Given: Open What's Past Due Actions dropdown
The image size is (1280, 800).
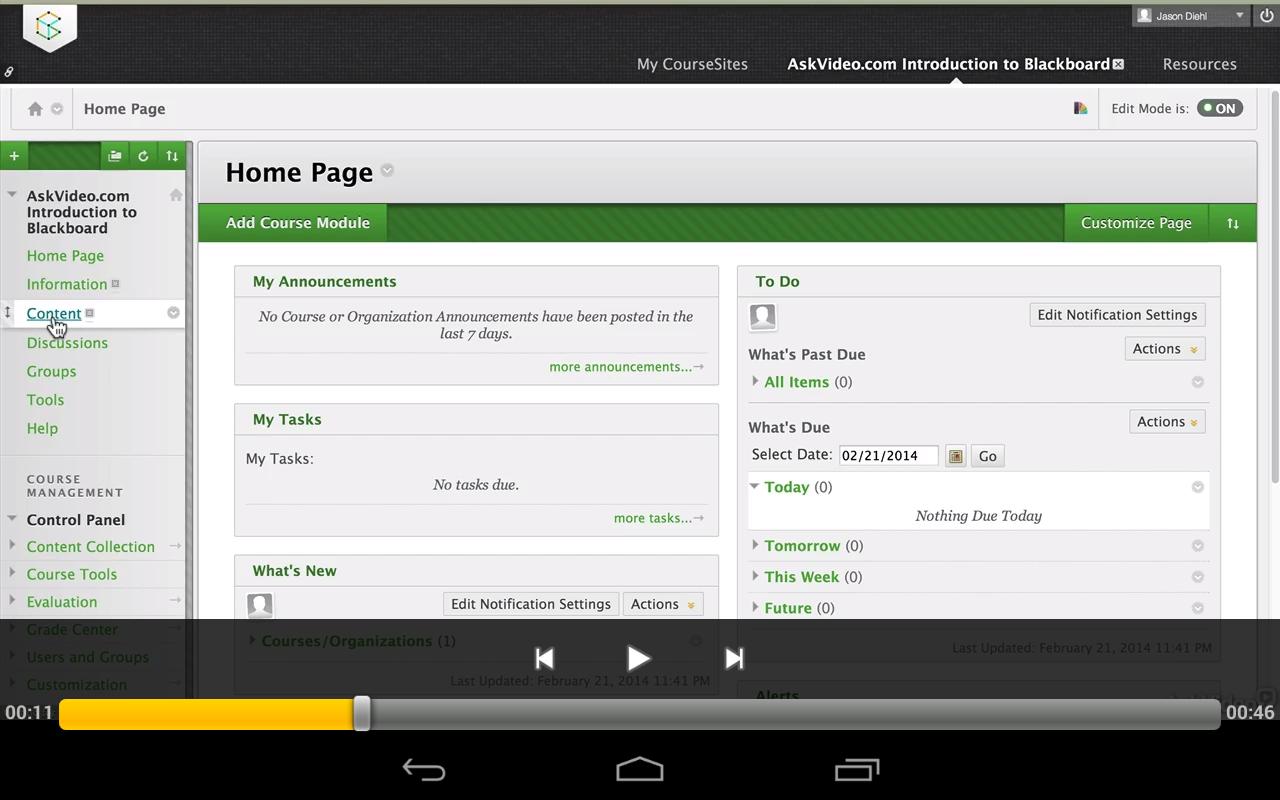Looking at the screenshot, I should pyautogui.click(x=1164, y=349).
